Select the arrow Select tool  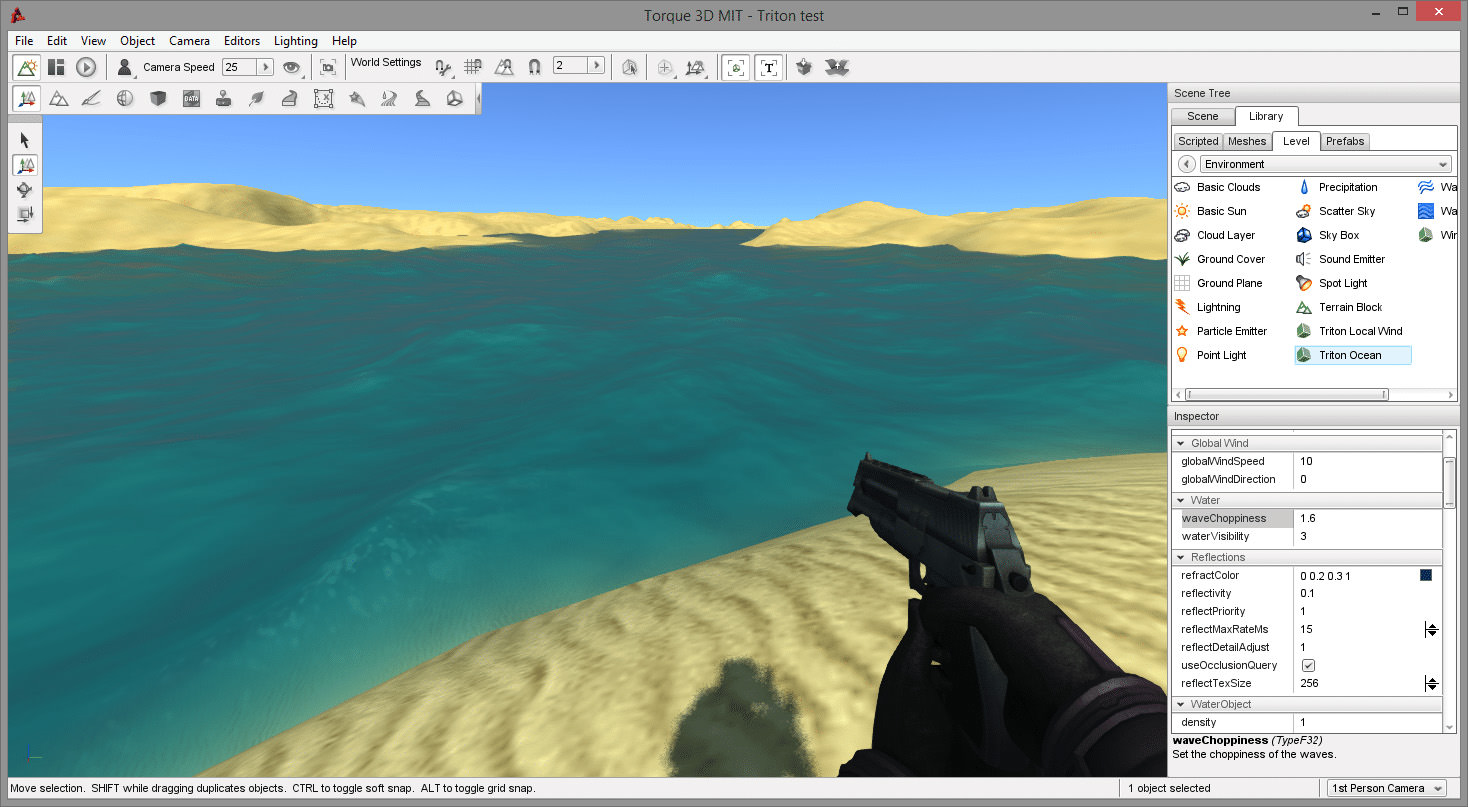click(25, 140)
